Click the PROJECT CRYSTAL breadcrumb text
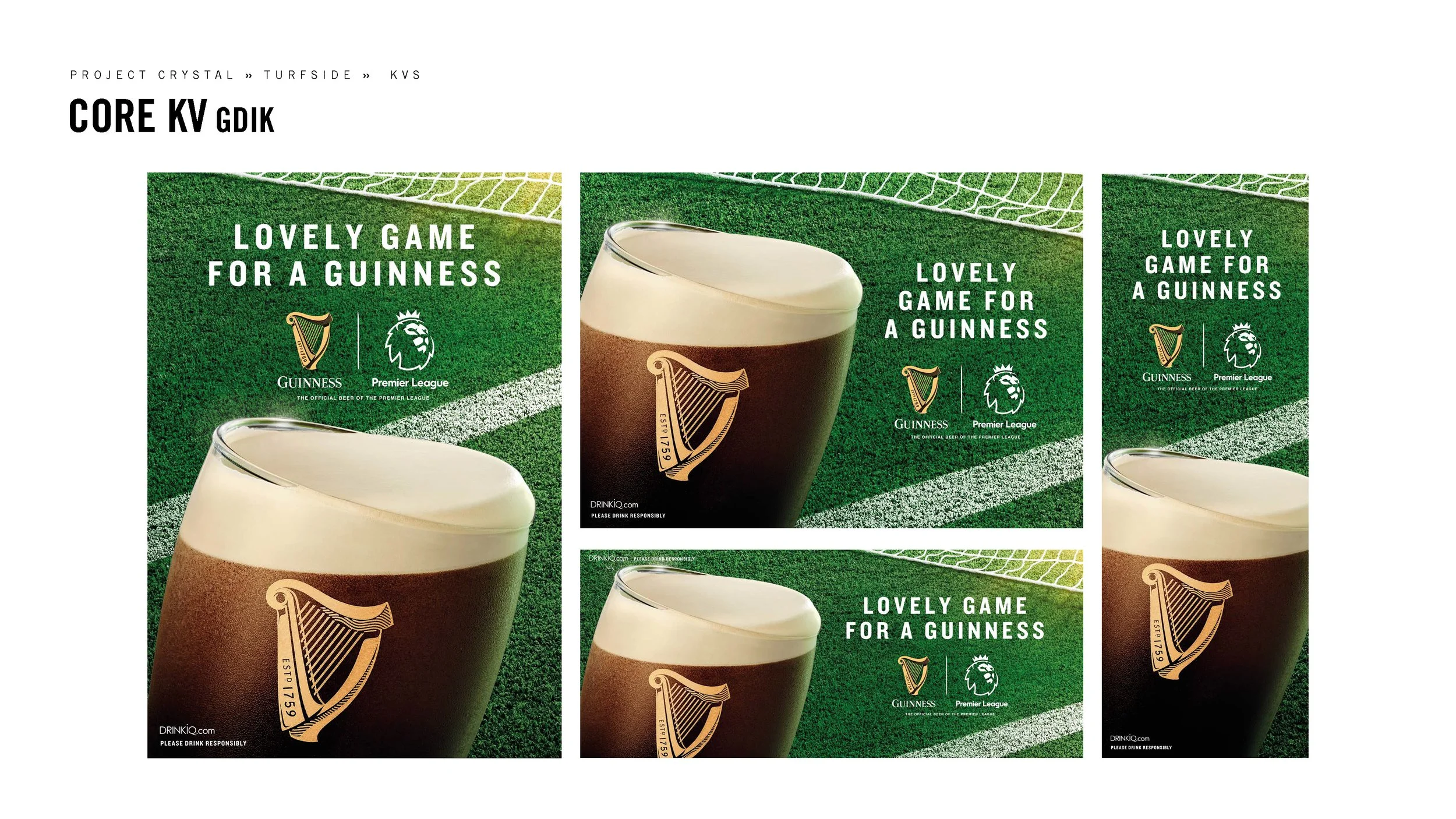Screen dimensions: 1456x819 point(151,75)
